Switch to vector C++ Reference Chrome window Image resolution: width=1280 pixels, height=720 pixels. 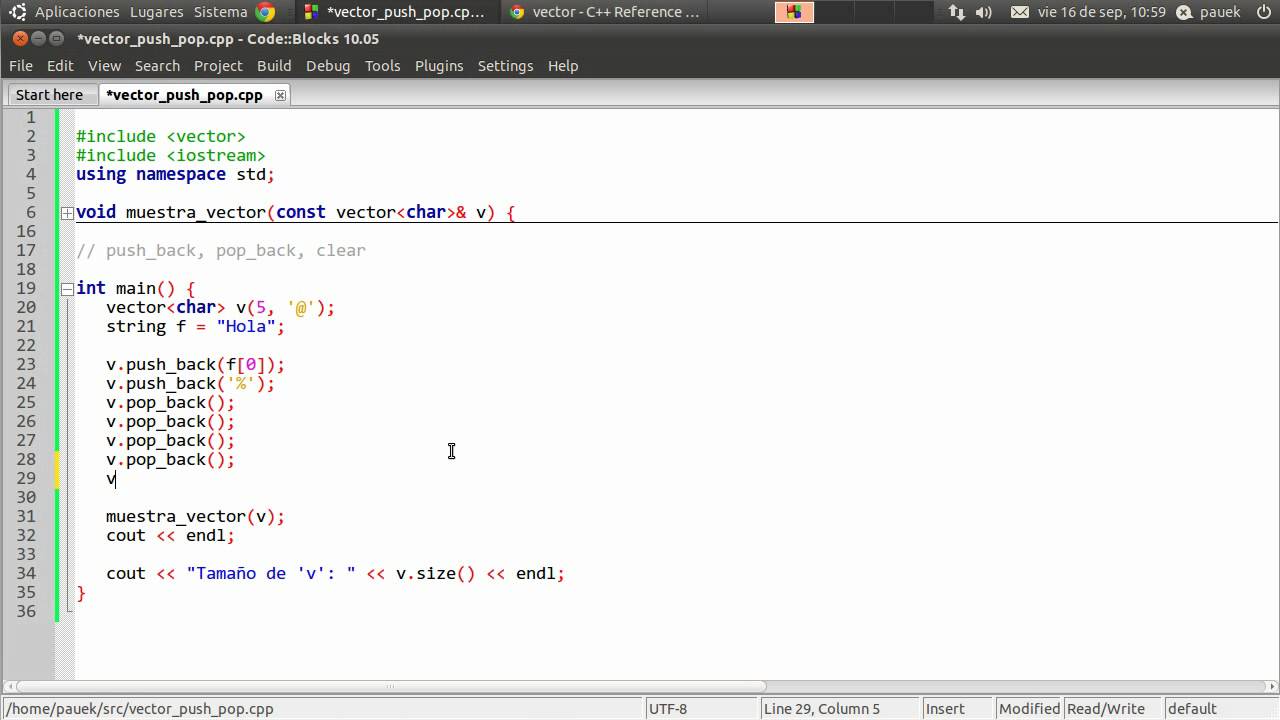[604, 12]
